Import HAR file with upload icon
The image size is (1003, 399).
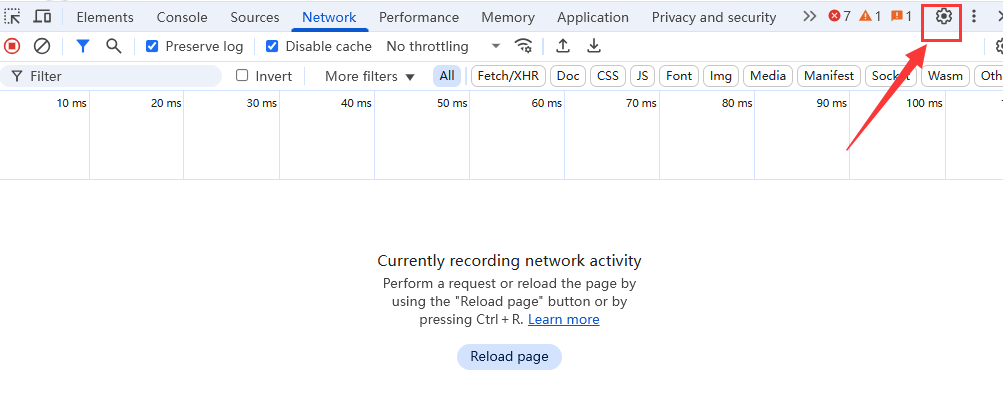(x=562, y=46)
